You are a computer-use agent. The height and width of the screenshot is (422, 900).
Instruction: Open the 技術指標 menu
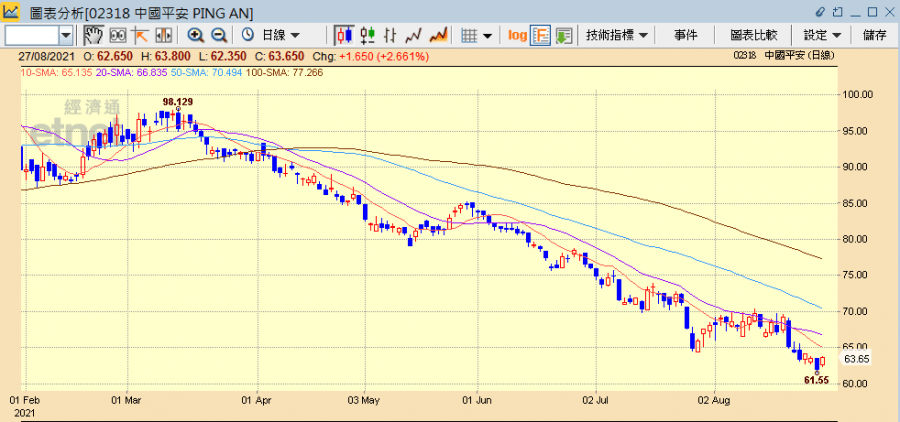click(617, 35)
